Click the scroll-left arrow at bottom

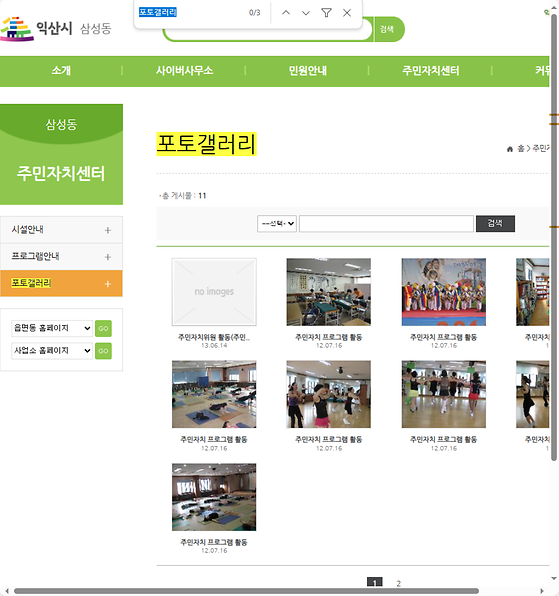tap(7, 591)
